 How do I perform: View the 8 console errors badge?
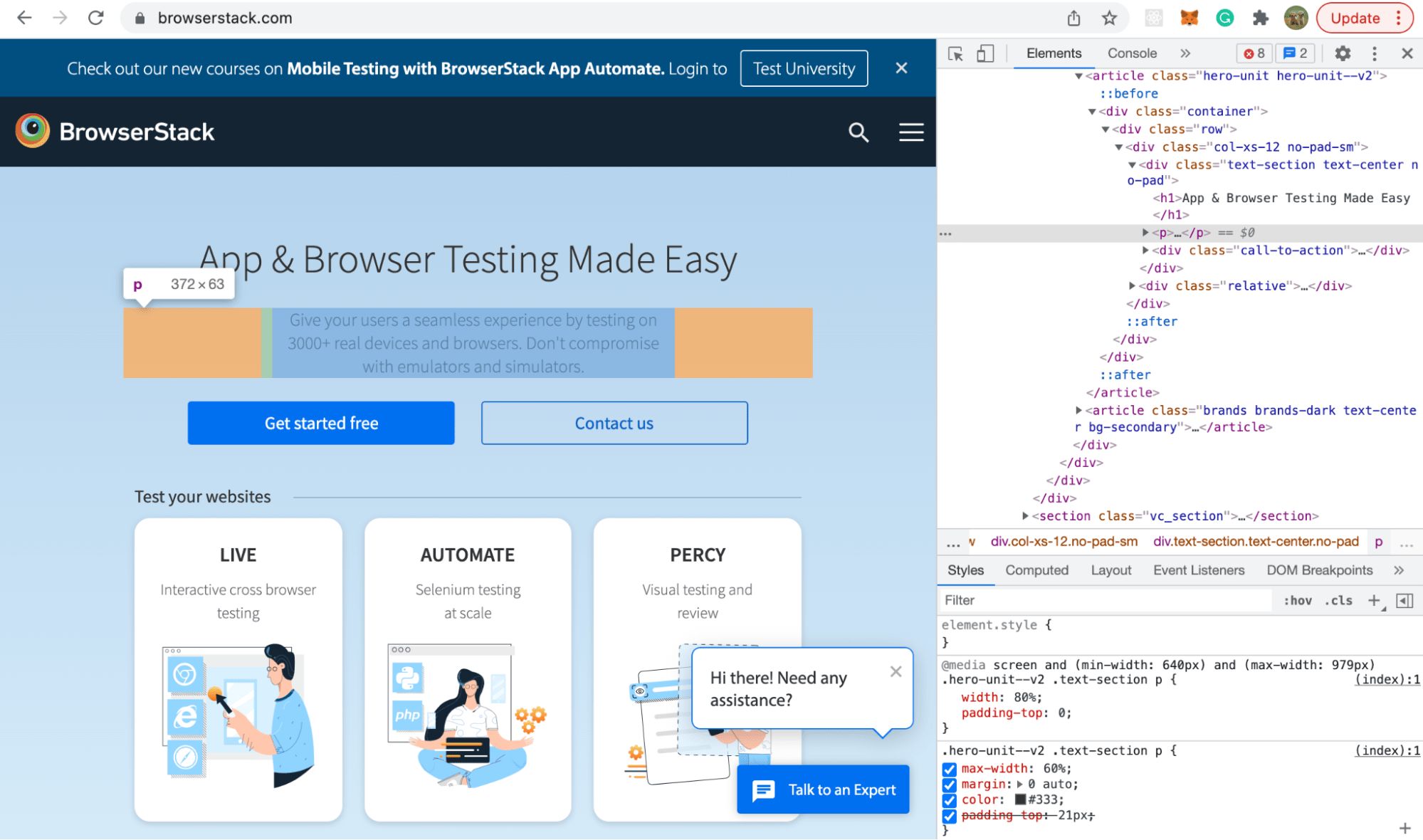pos(1254,53)
